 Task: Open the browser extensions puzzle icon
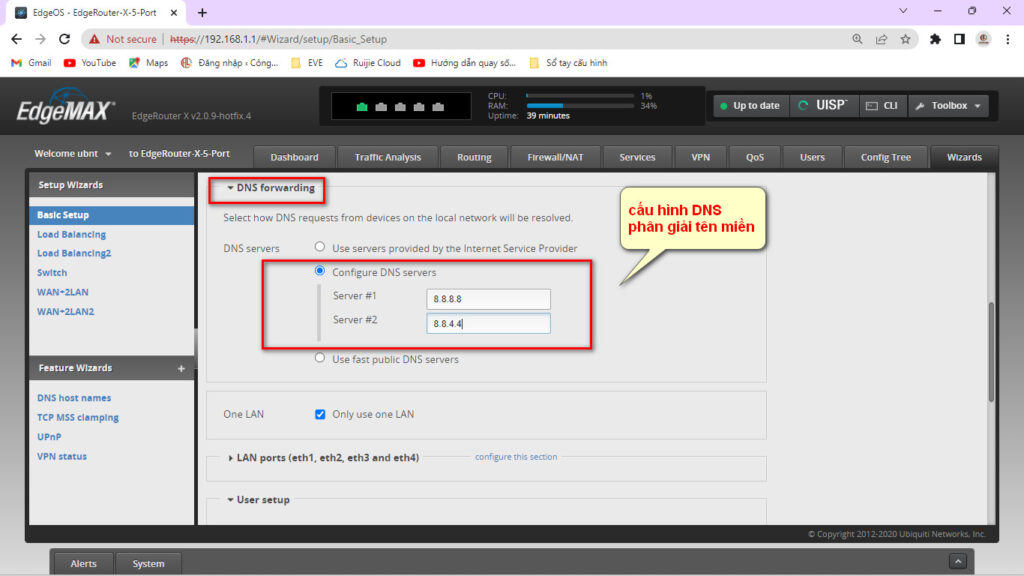click(x=935, y=39)
